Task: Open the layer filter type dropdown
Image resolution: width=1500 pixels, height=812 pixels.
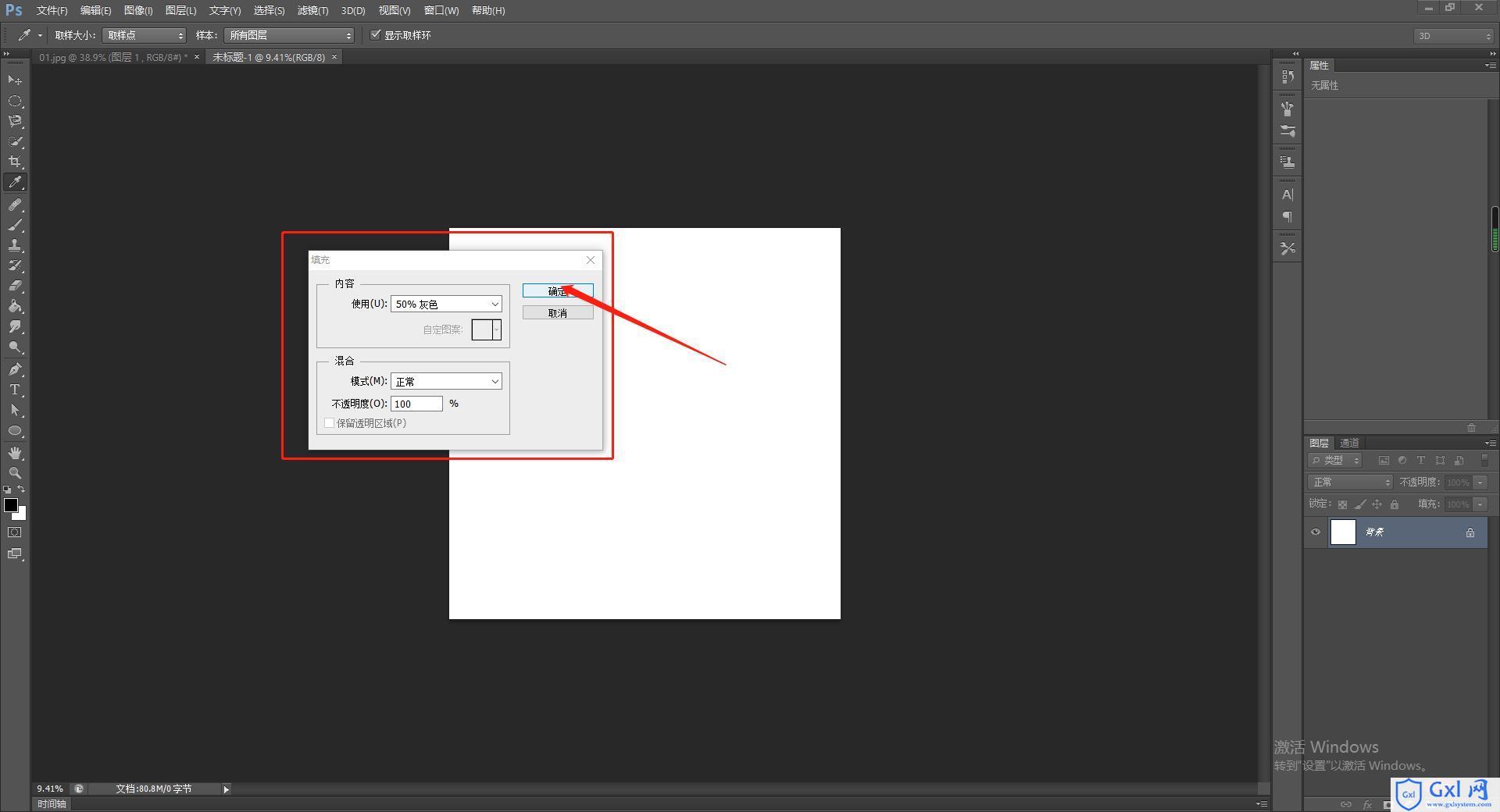Action: [x=1335, y=461]
